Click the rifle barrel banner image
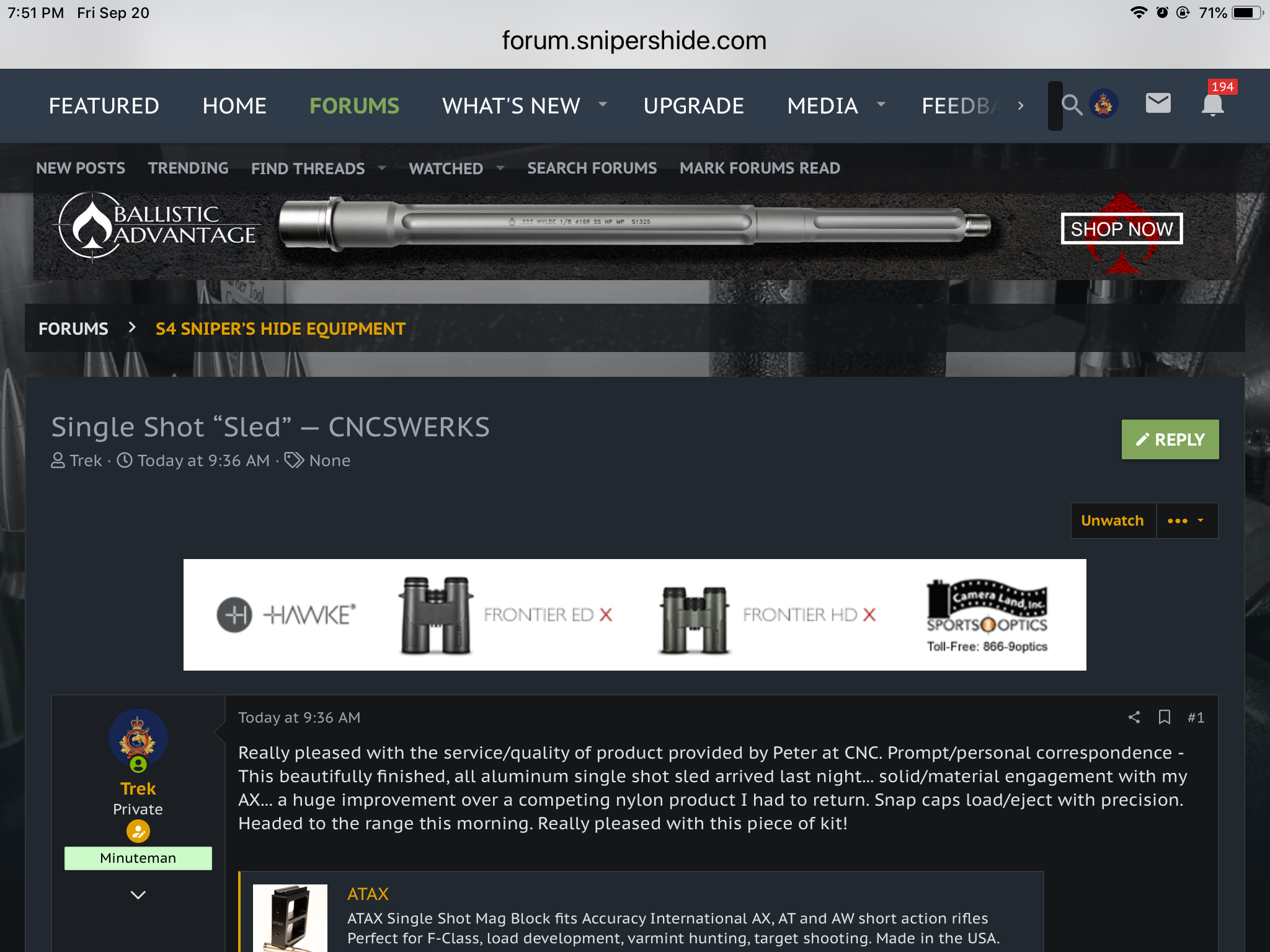The width and height of the screenshot is (1270, 952). pyautogui.click(x=635, y=224)
